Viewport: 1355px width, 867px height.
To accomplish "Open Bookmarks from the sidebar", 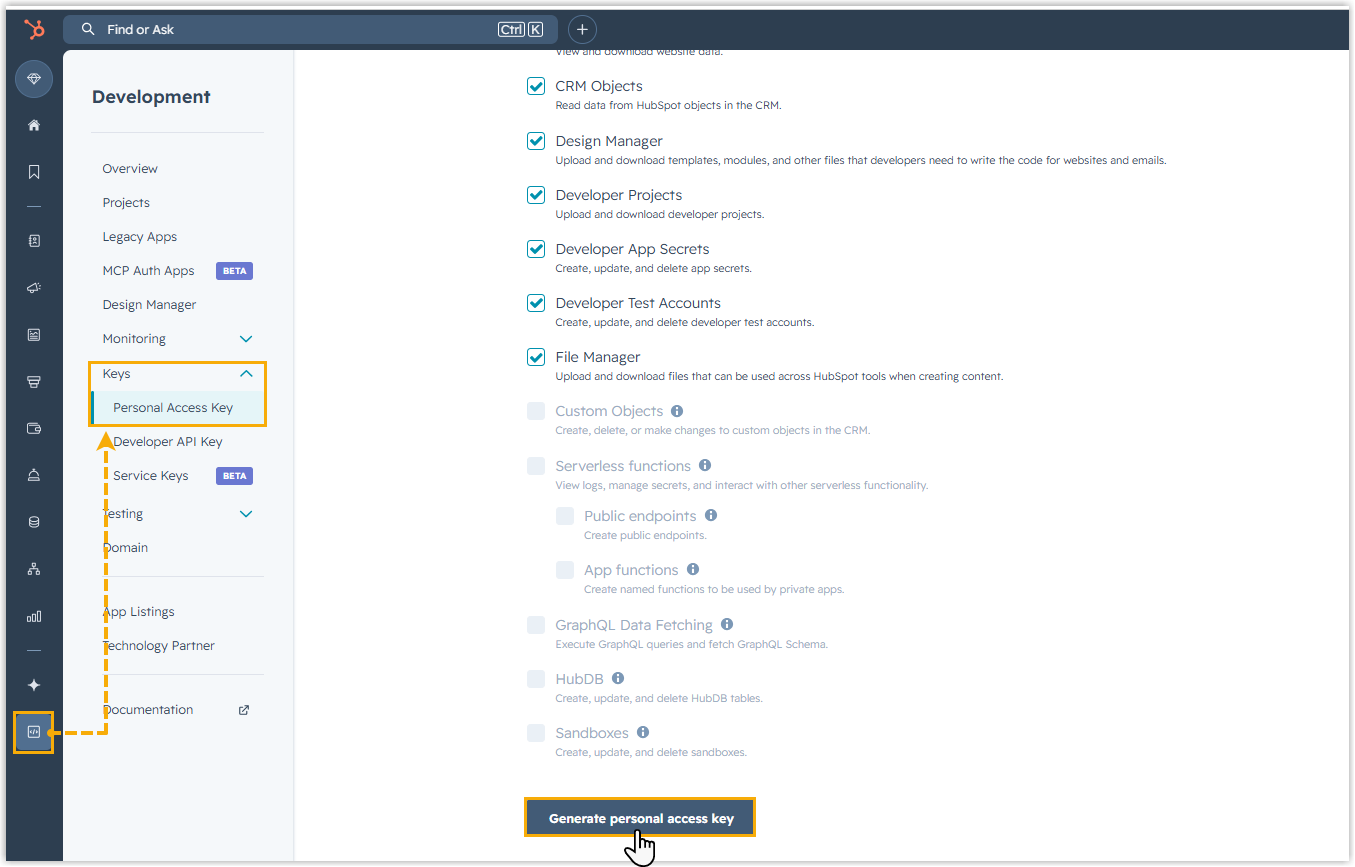I will pyautogui.click(x=34, y=172).
